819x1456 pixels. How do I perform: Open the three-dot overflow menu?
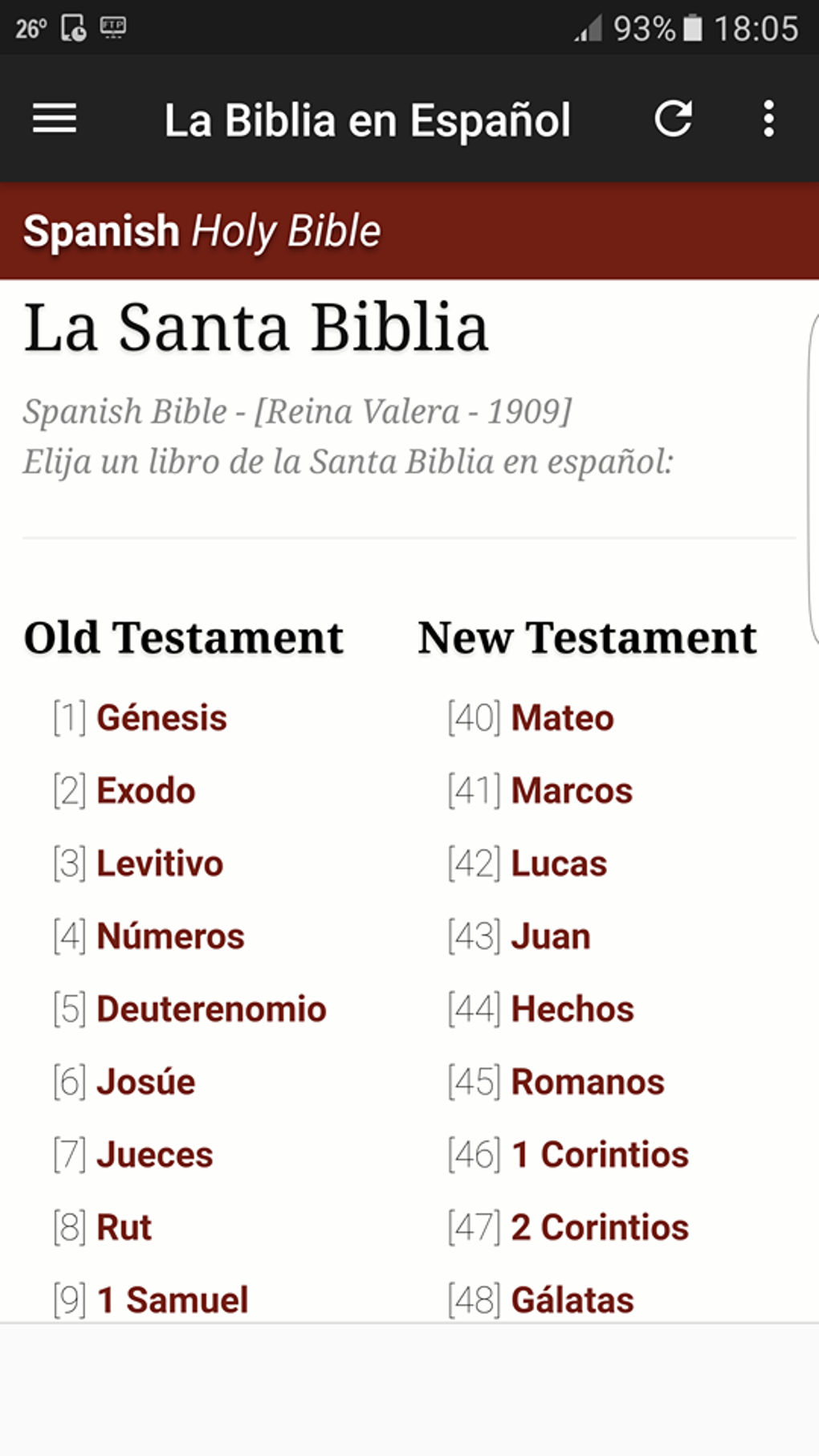coord(768,119)
